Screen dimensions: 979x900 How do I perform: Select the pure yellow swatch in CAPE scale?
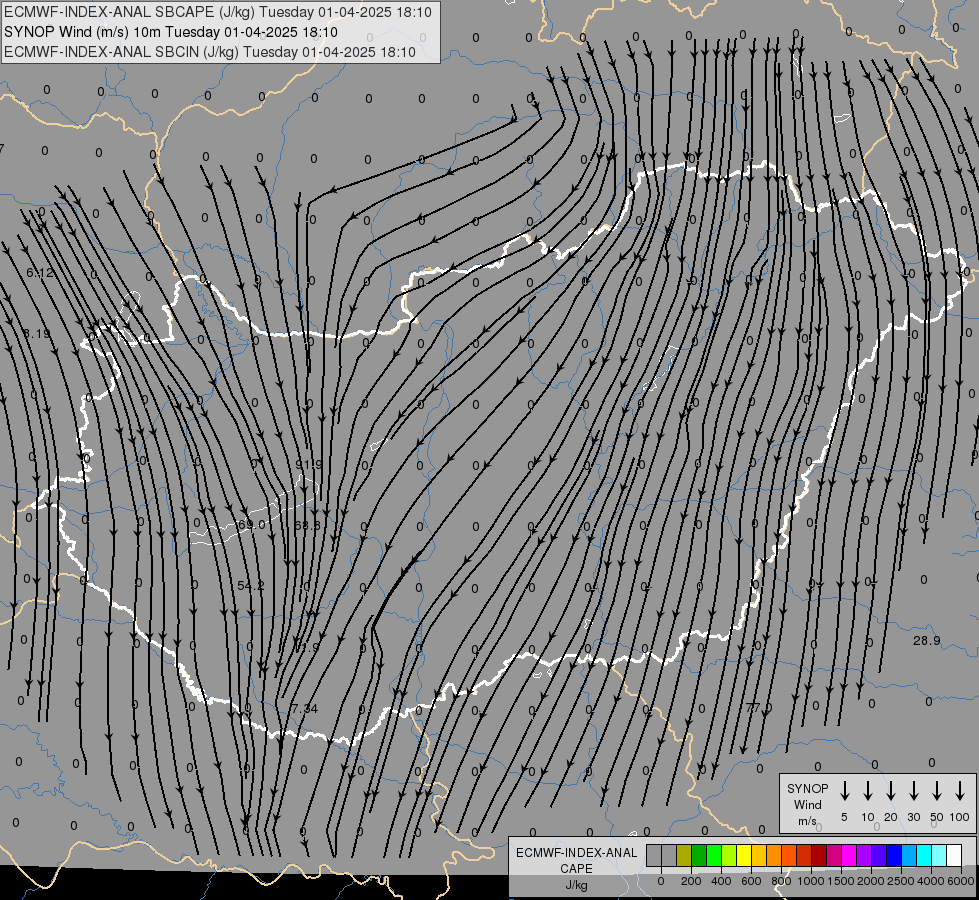(744, 855)
